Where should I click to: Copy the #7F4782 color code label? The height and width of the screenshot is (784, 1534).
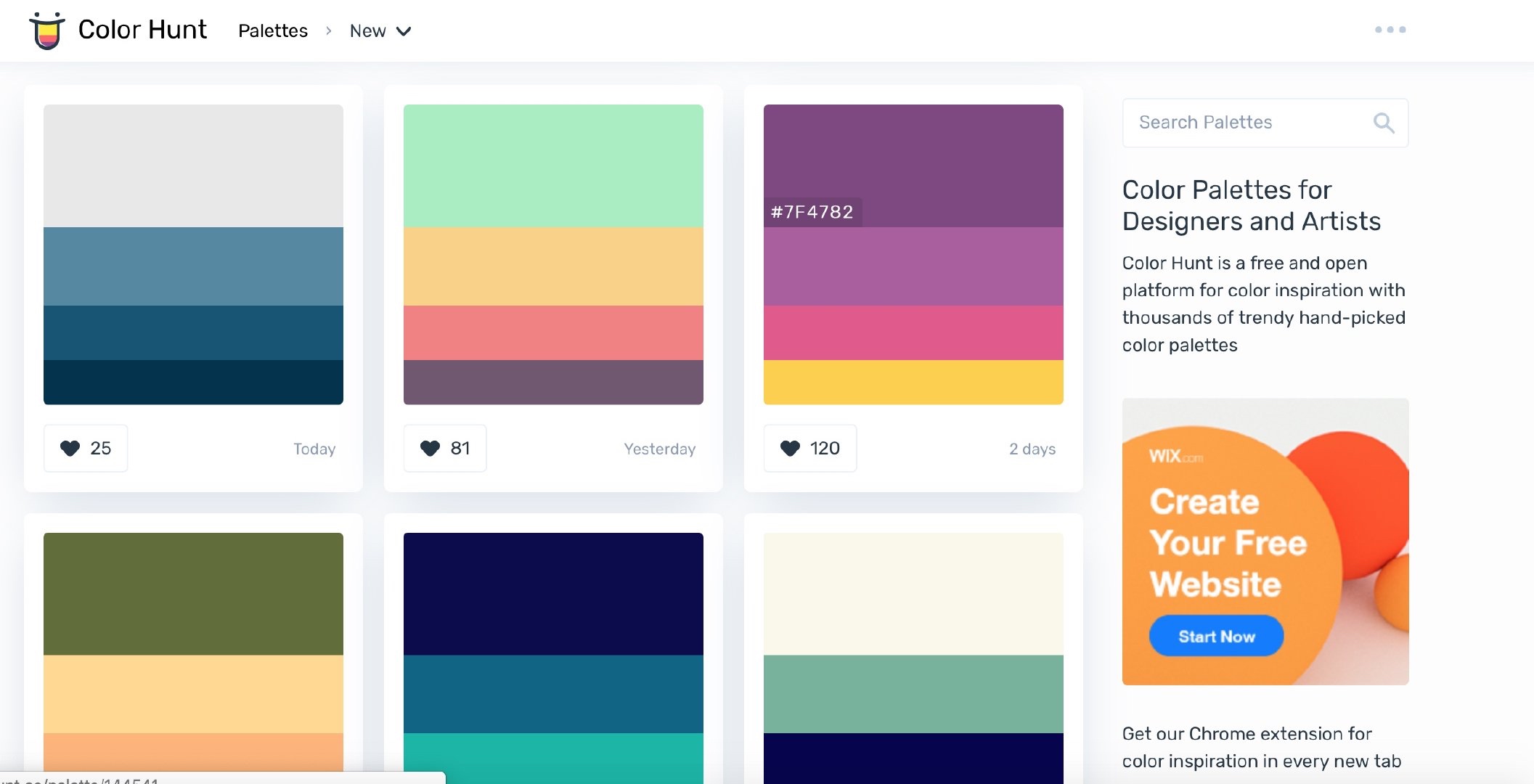click(x=812, y=212)
